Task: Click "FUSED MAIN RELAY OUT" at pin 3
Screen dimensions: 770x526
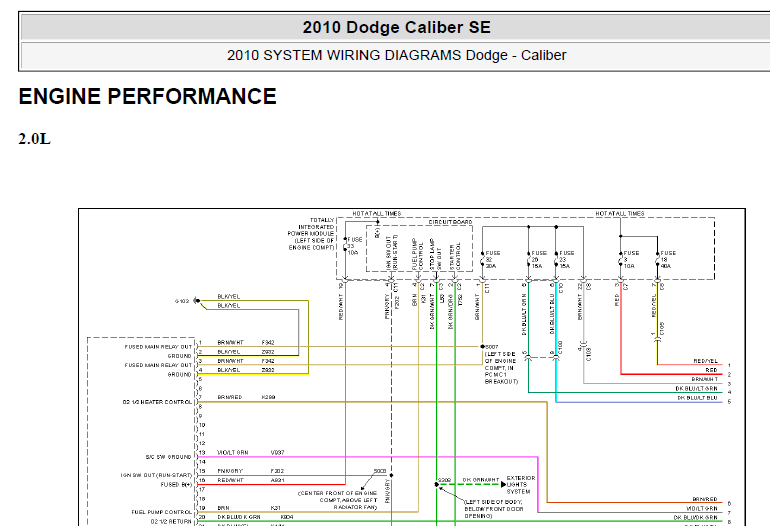Action: [x=158, y=365]
